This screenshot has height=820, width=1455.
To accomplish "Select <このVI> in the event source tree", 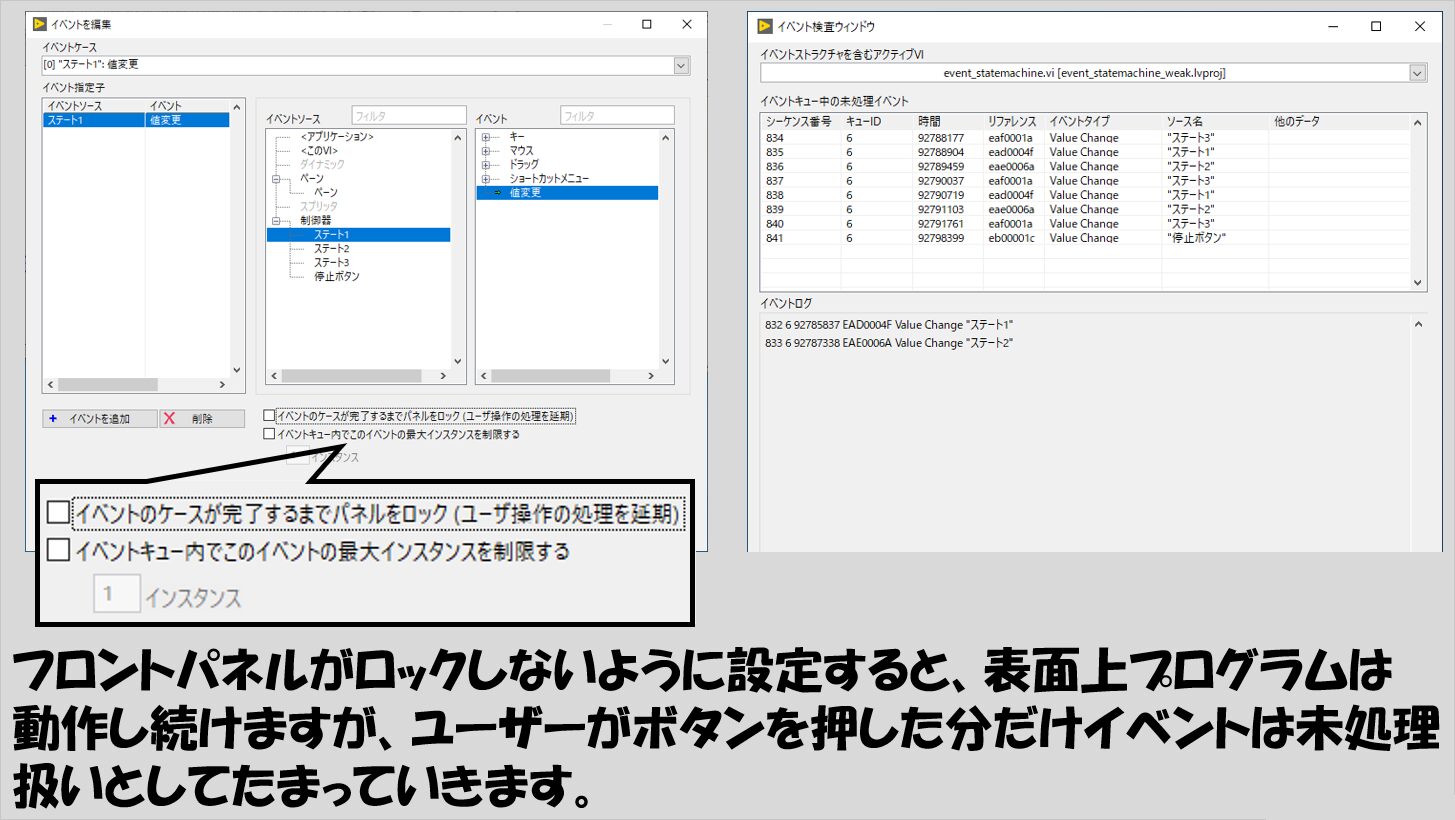I will tap(321, 150).
